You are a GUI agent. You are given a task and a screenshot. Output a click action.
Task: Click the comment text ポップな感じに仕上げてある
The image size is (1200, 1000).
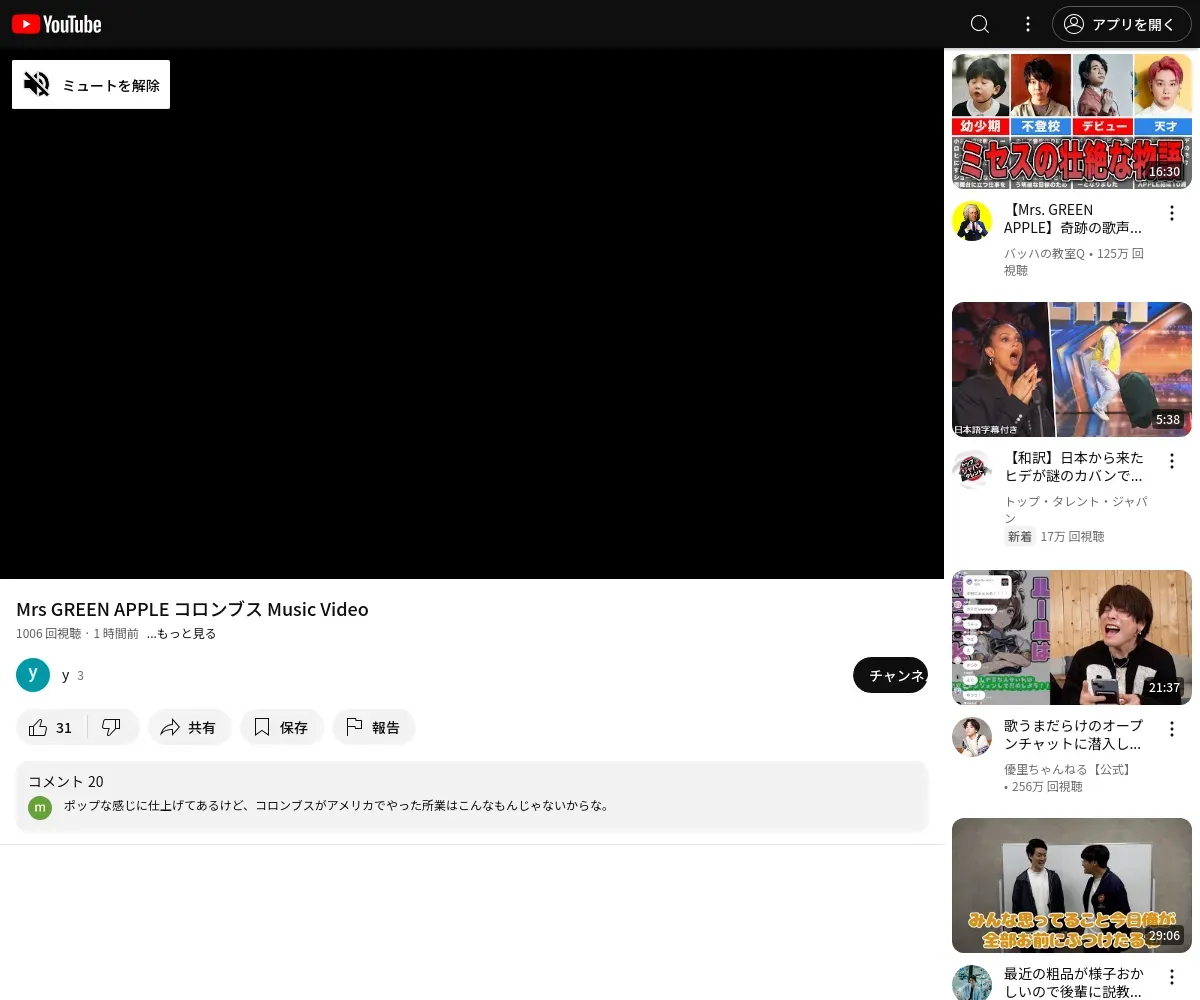click(336, 805)
